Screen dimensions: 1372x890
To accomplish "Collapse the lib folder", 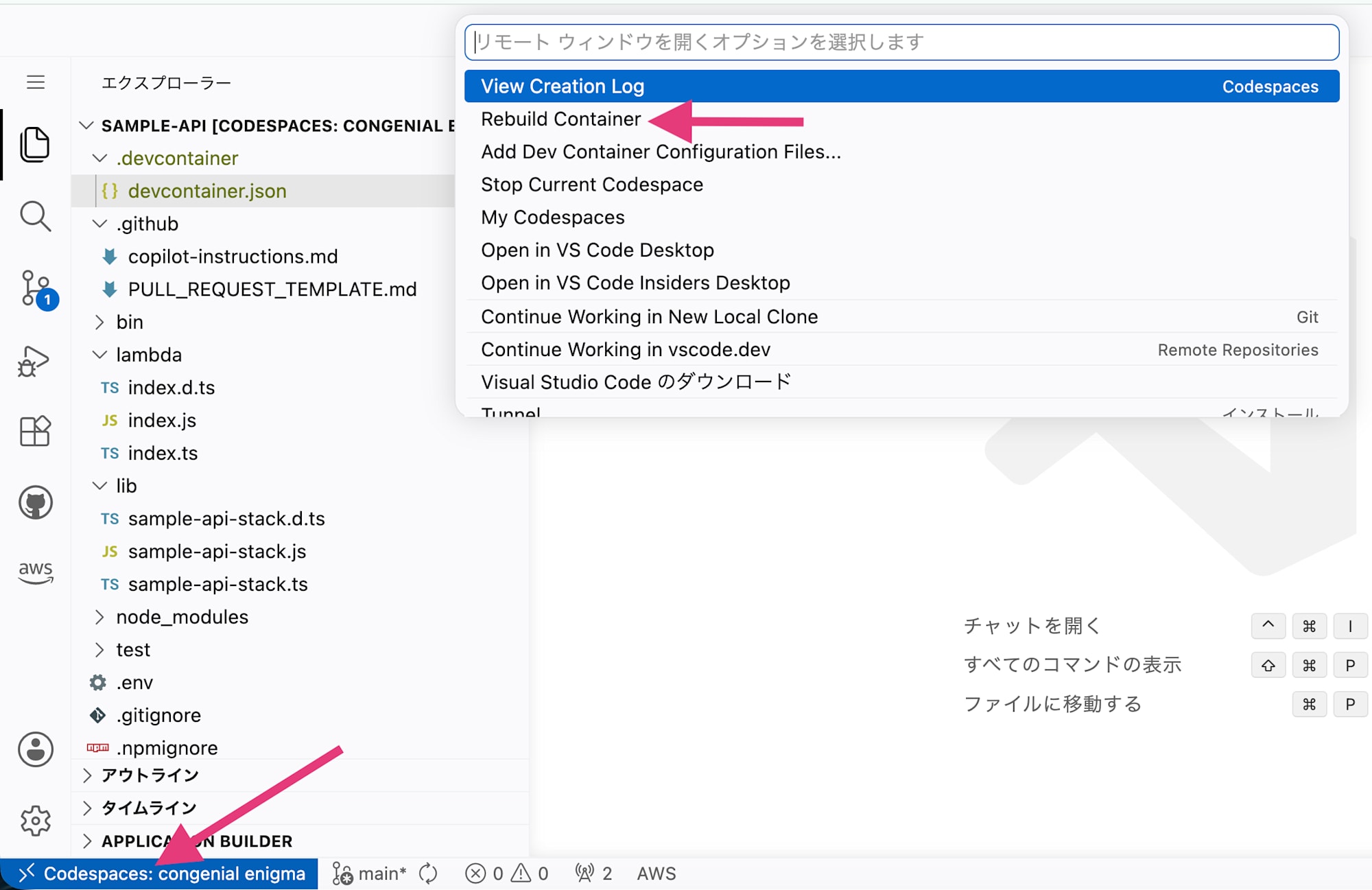I will (99, 486).
